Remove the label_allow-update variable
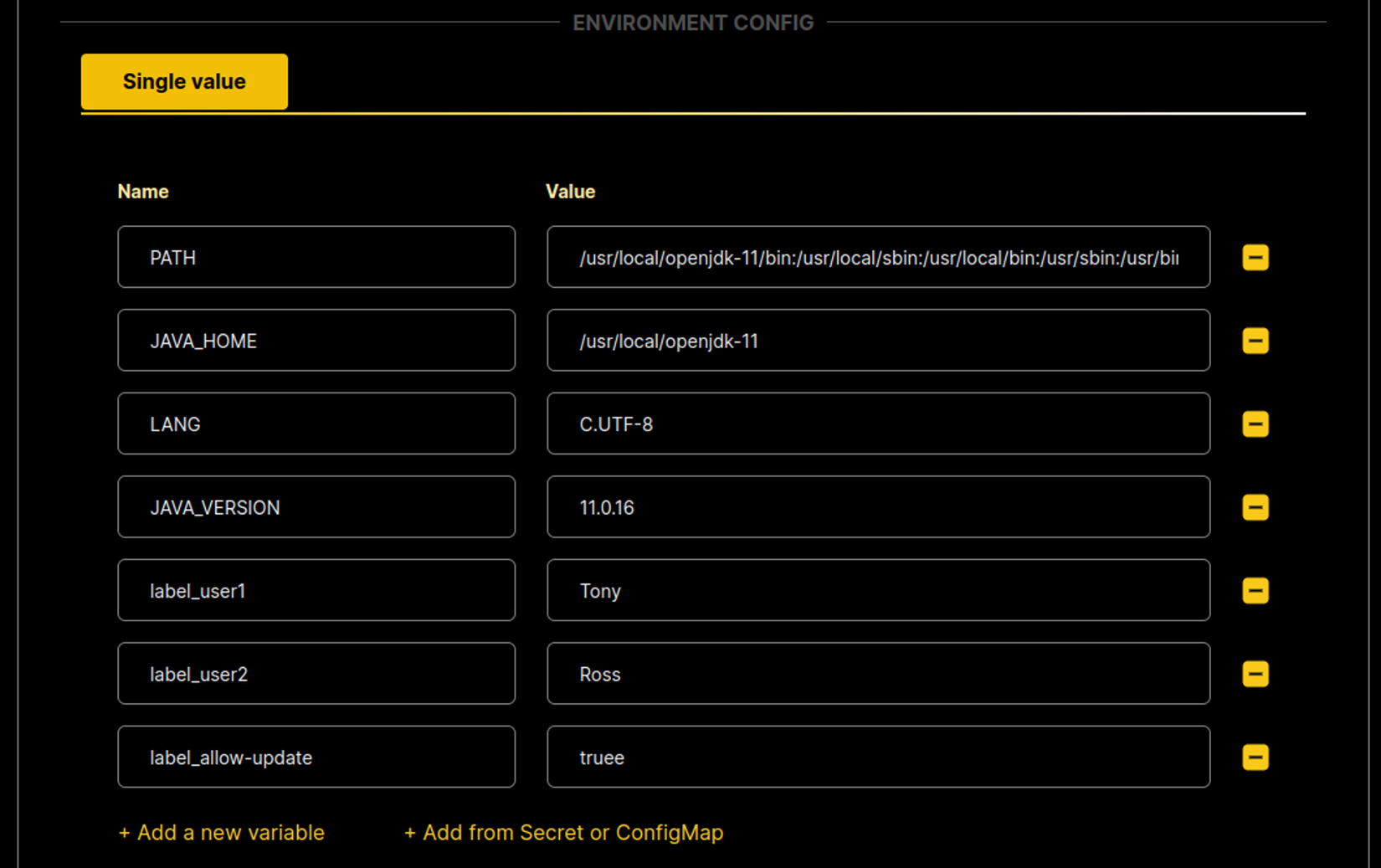Image resolution: width=1381 pixels, height=868 pixels. point(1255,758)
